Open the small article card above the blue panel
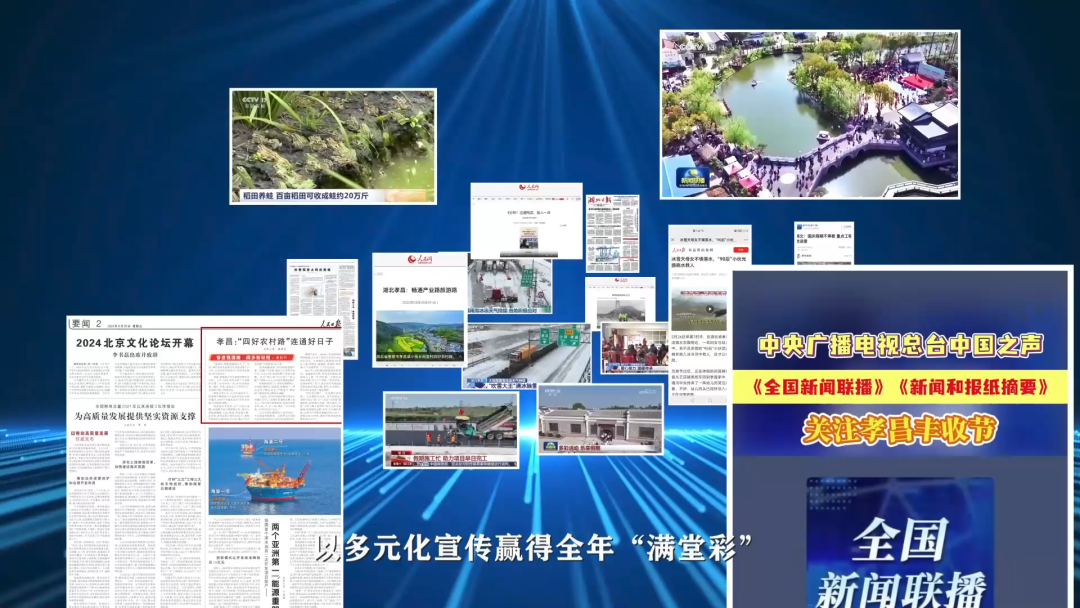1080x608 pixels. point(824,243)
